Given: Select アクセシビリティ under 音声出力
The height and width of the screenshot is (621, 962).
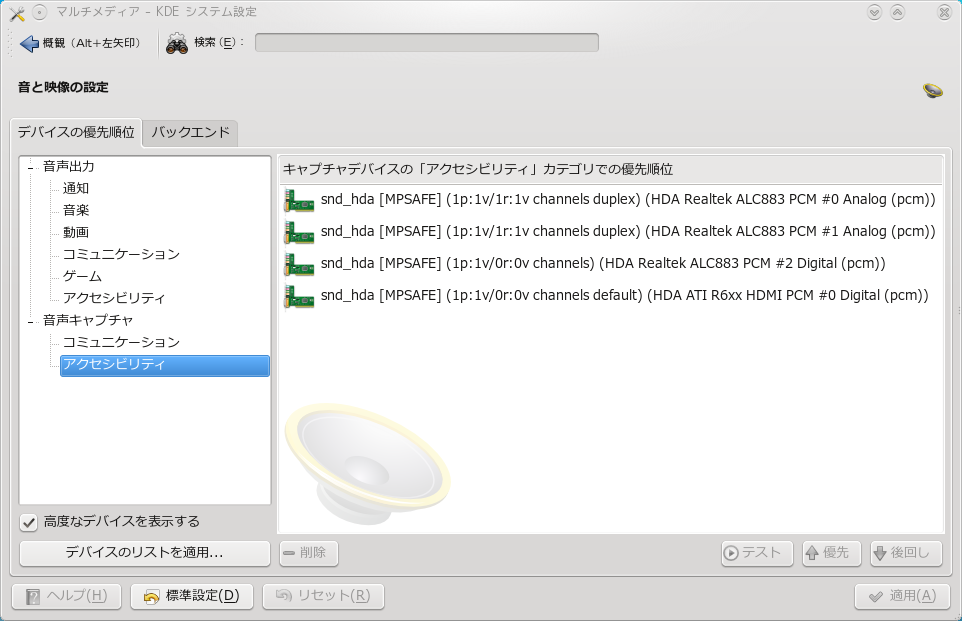Looking at the screenshot, I should pos(114,298).
